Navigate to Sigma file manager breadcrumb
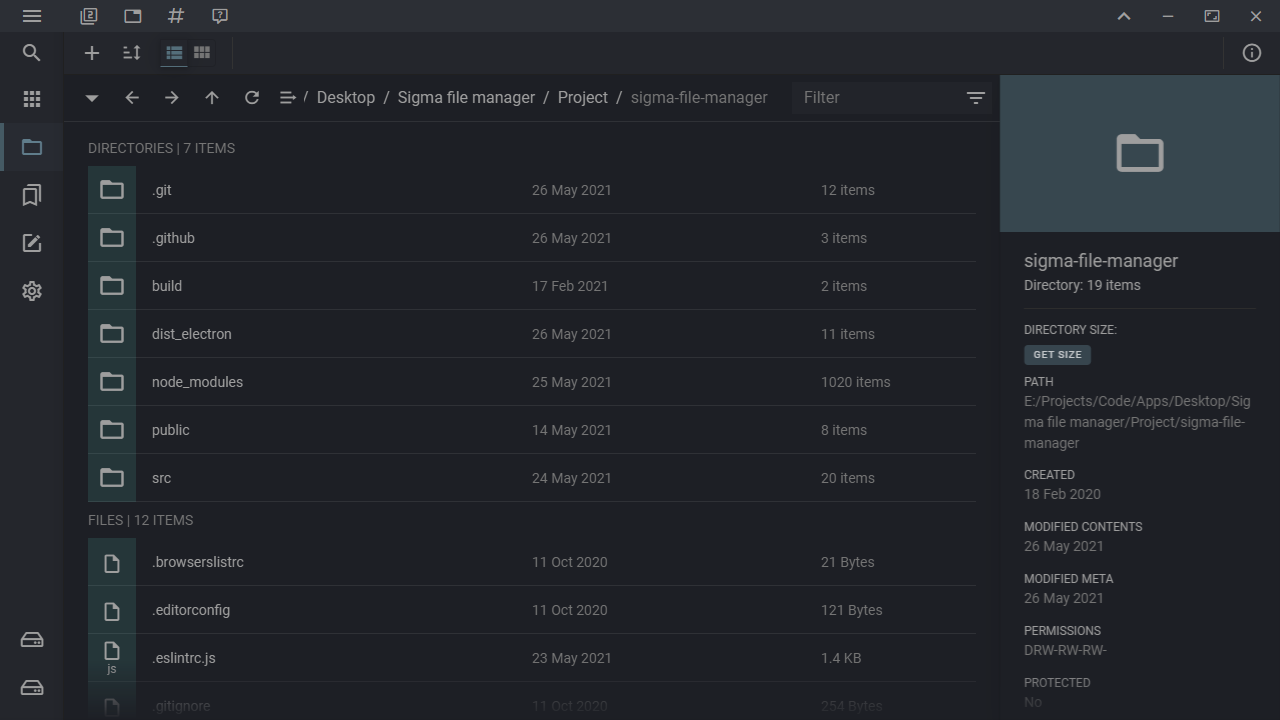This screenshot has height=720, width=1280. pyautogui.click(x=466, y=98)
